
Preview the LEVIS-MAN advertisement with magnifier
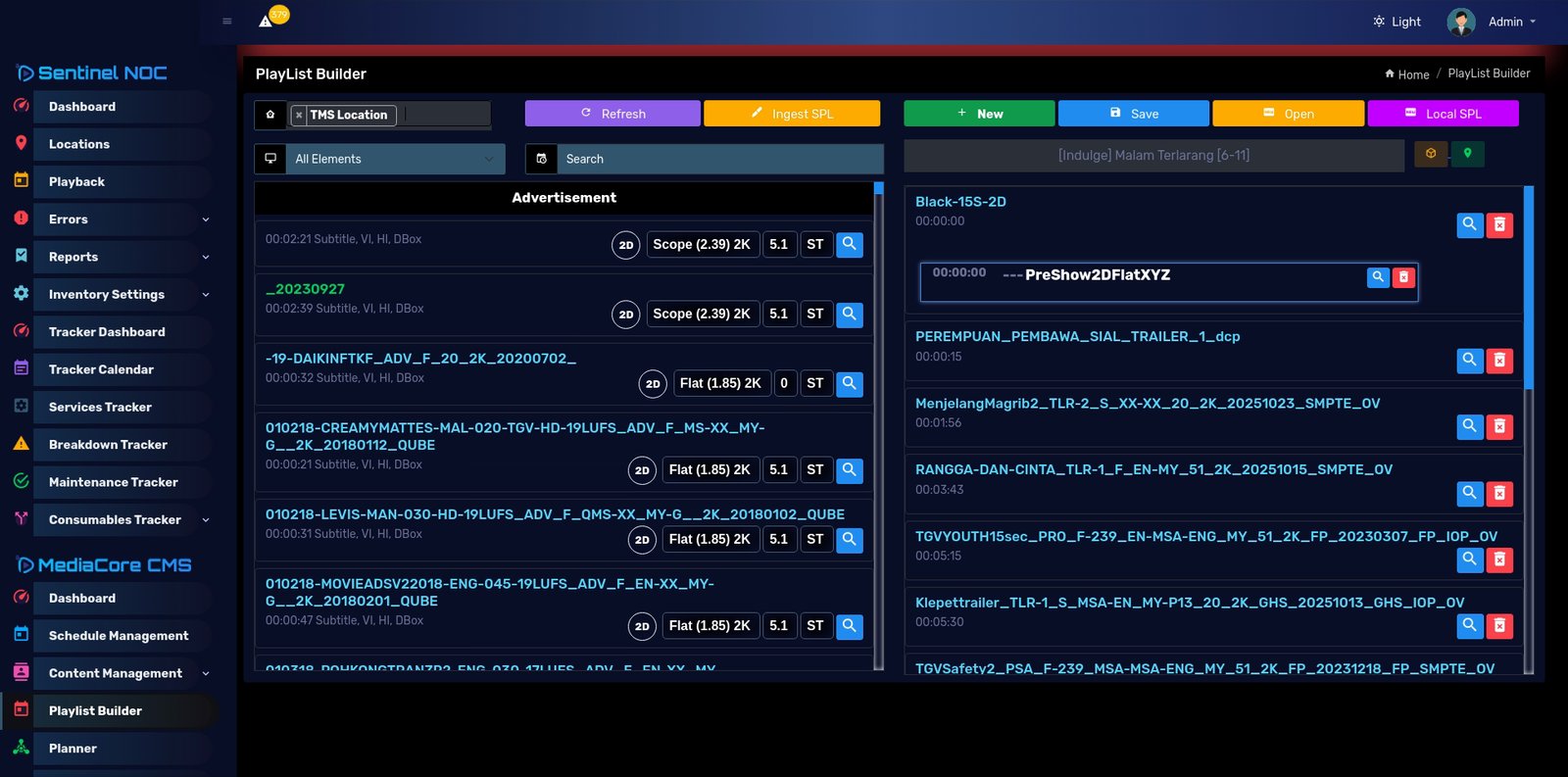pyautogui.click(x=850, y=539)
